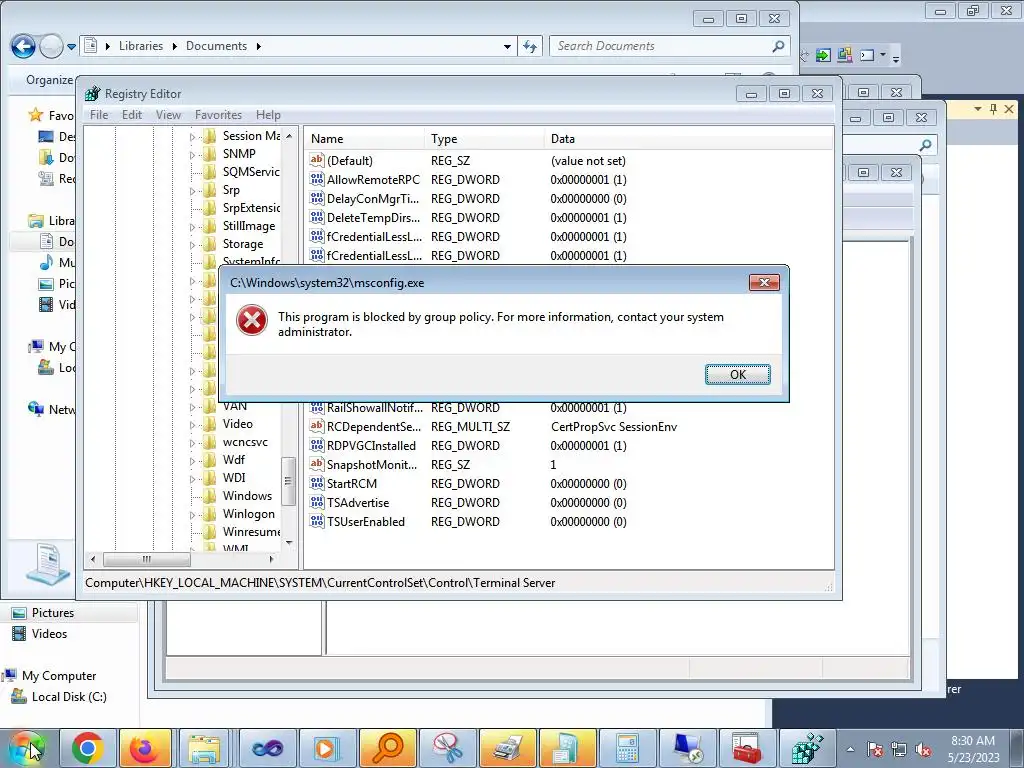Select the AllowRemoteRPC value icon

click(x=317, y=179)
